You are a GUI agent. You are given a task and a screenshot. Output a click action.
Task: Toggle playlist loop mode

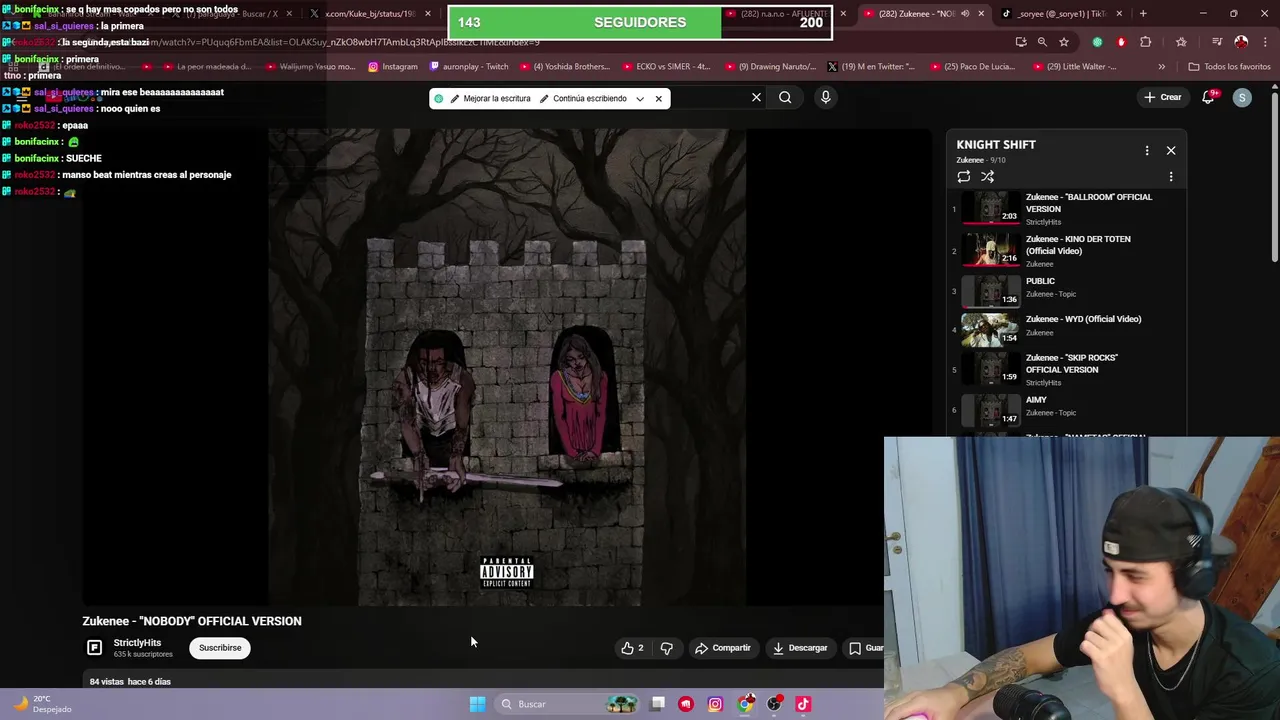click(964, 177)
